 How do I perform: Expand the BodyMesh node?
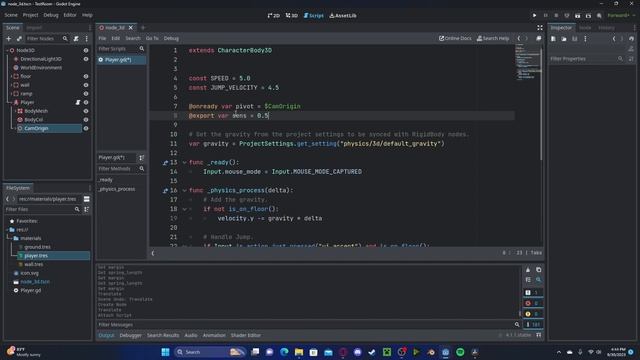coord(16,111)
